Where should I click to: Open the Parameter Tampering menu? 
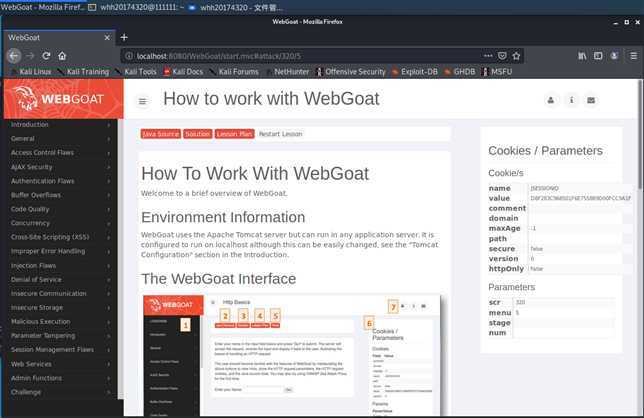coord(60,335)
